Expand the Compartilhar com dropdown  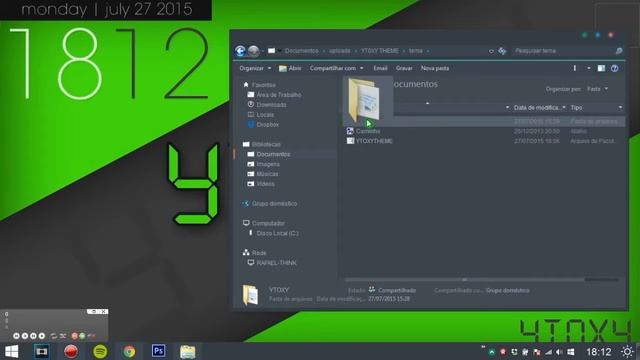336,68
